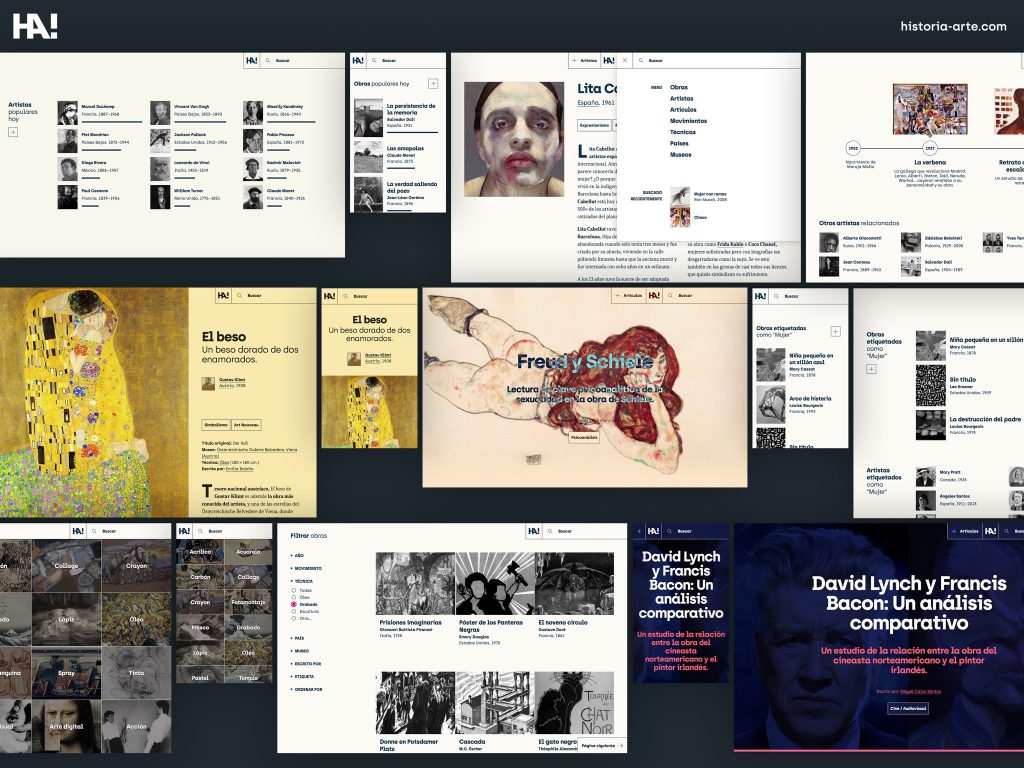The width and height of the screenshot is (1024, 768).
Task: Collapse the TÉCNICA filter section
Action: coord(302,581)
